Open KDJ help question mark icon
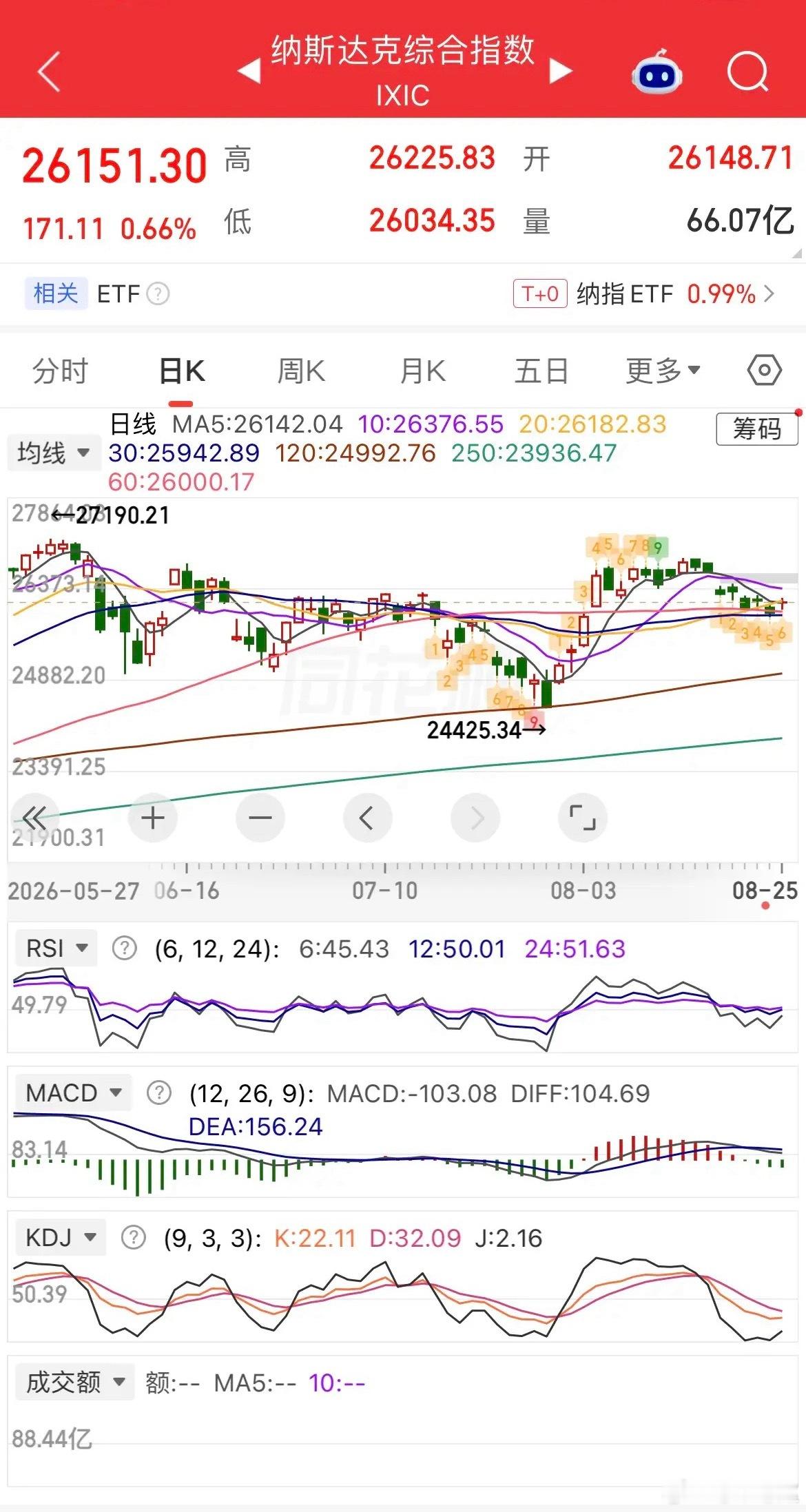 (133, 1238)
